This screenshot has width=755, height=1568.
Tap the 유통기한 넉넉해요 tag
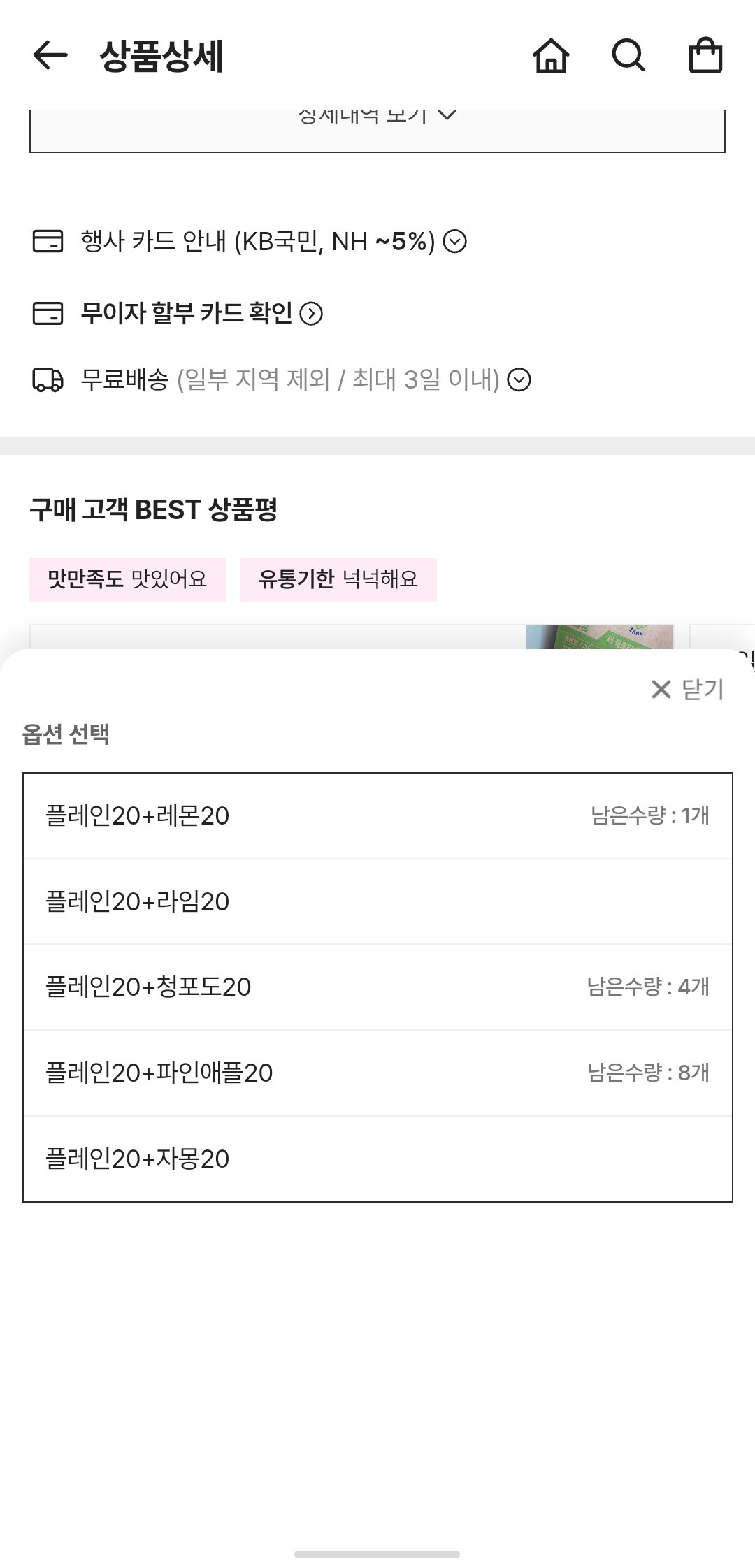(338, 579)
